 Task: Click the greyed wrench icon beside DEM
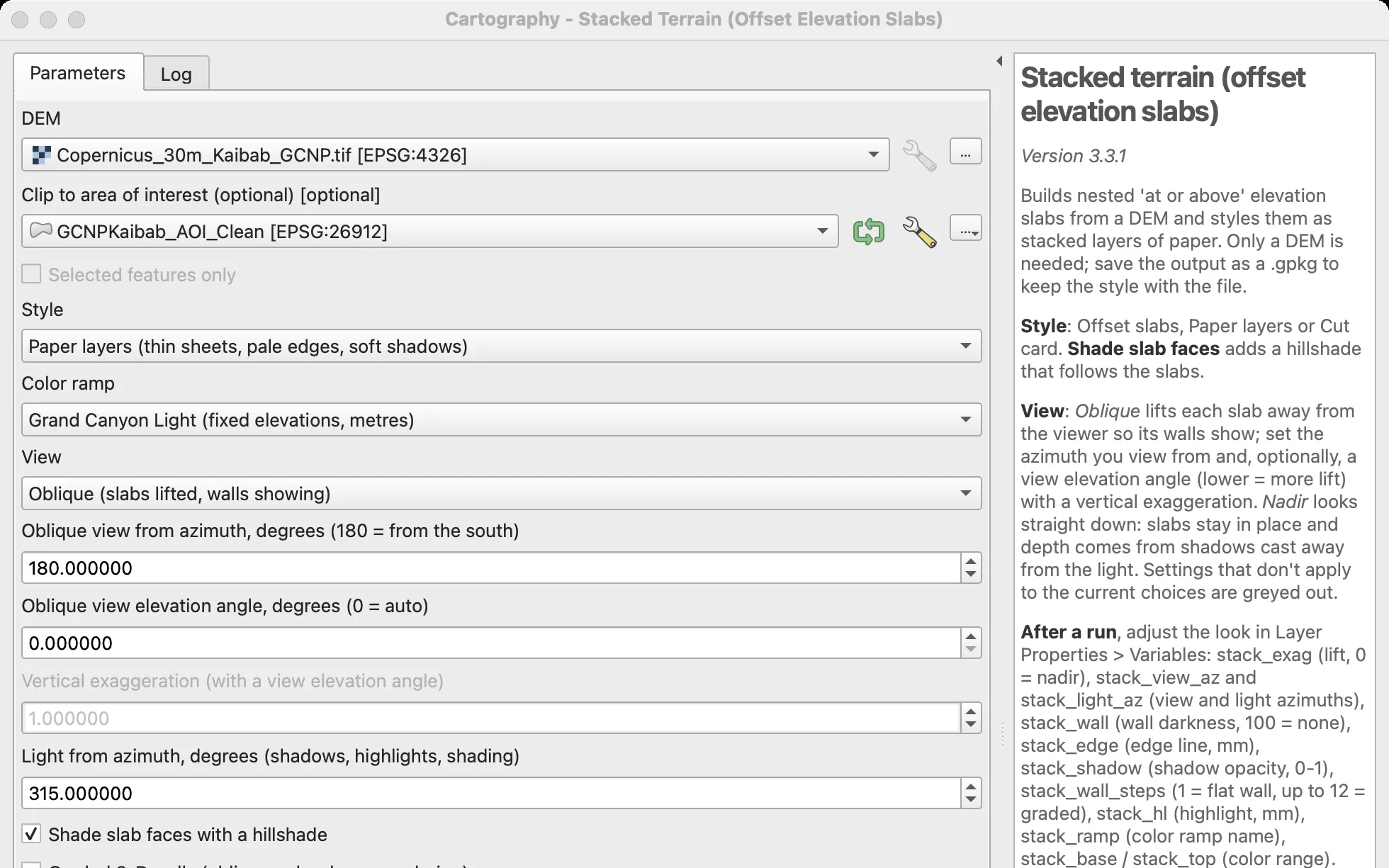point(919,155)
